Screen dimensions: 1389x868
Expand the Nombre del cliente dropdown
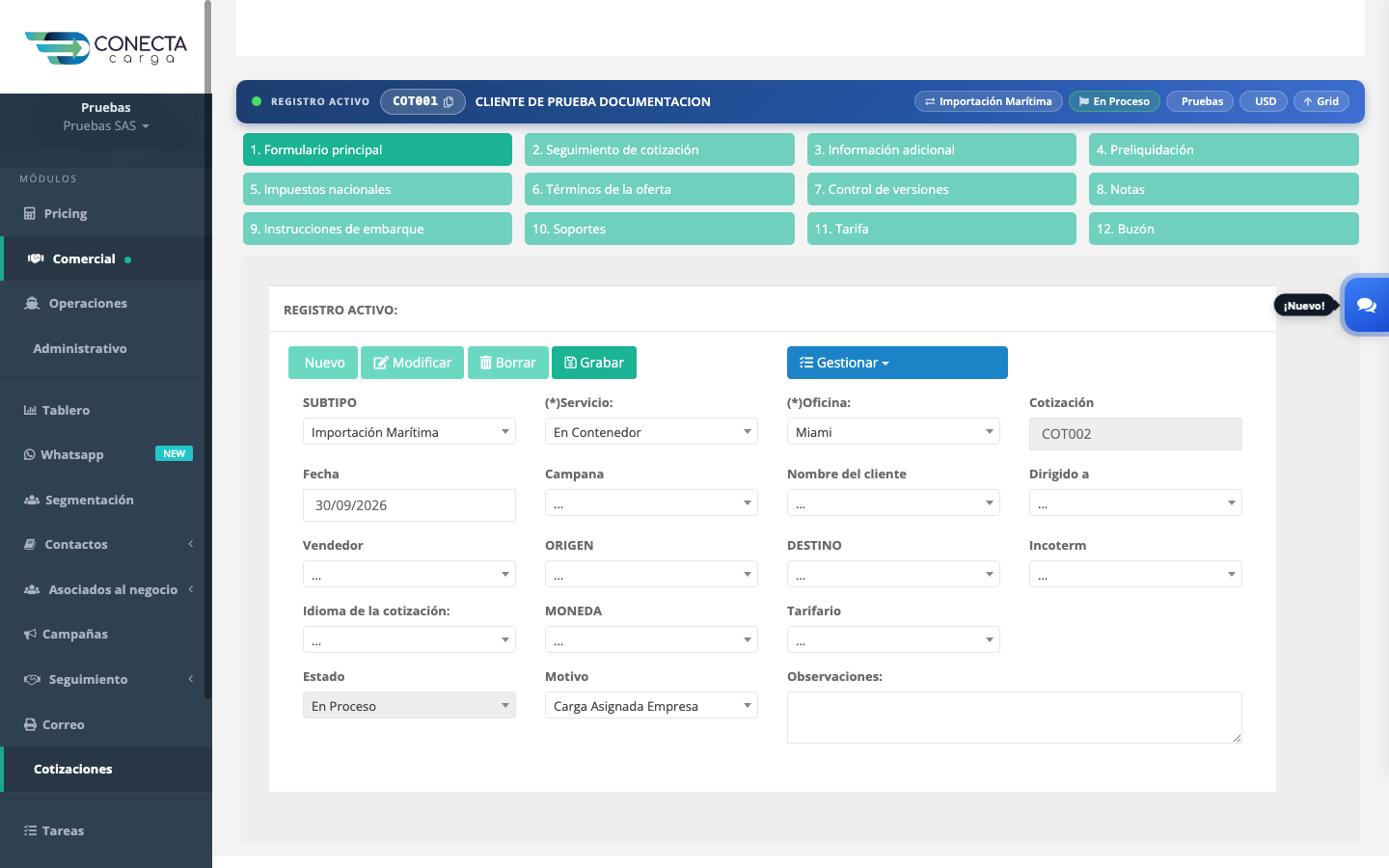pos(893,502)
